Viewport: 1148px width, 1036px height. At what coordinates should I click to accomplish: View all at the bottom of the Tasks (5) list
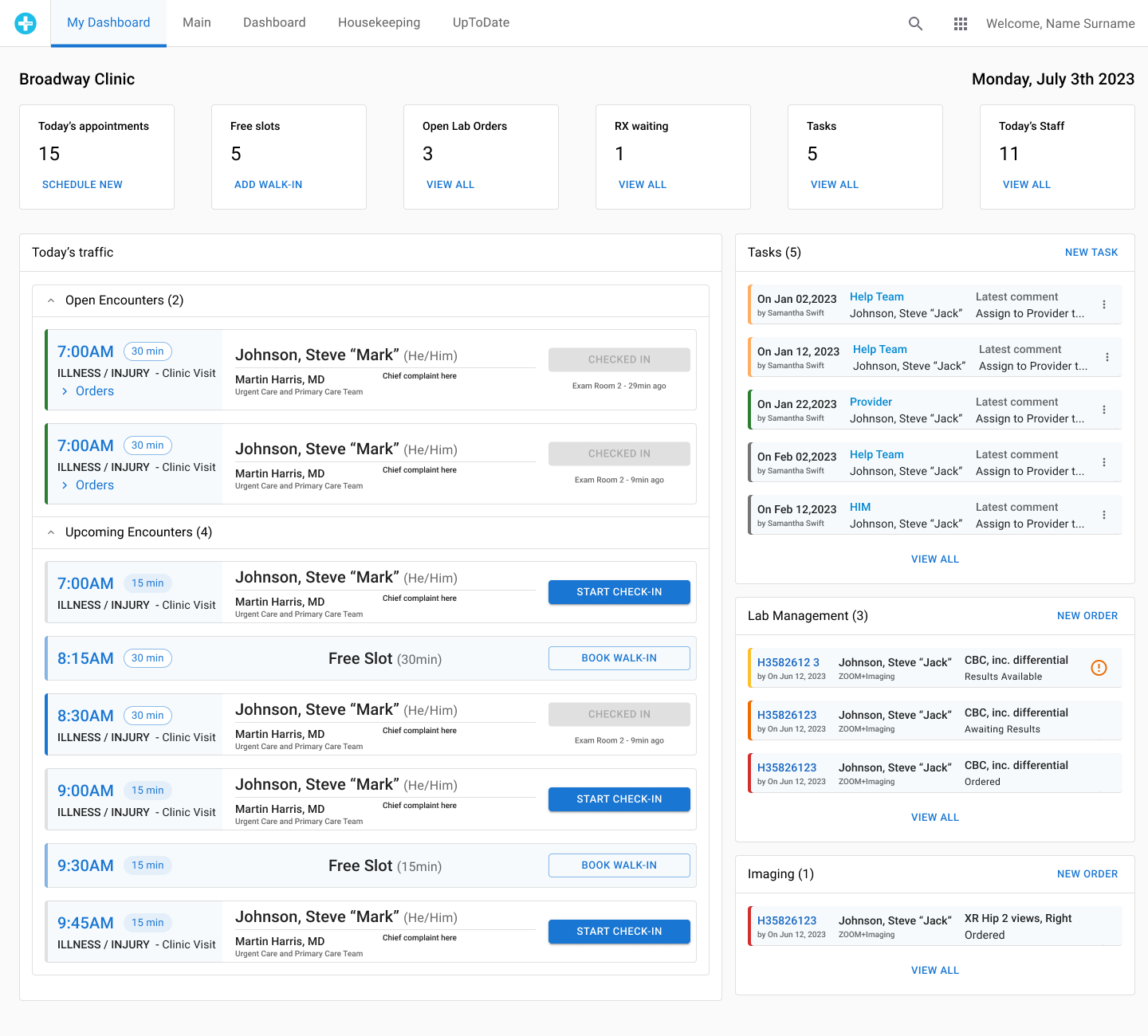click(935, 559)
